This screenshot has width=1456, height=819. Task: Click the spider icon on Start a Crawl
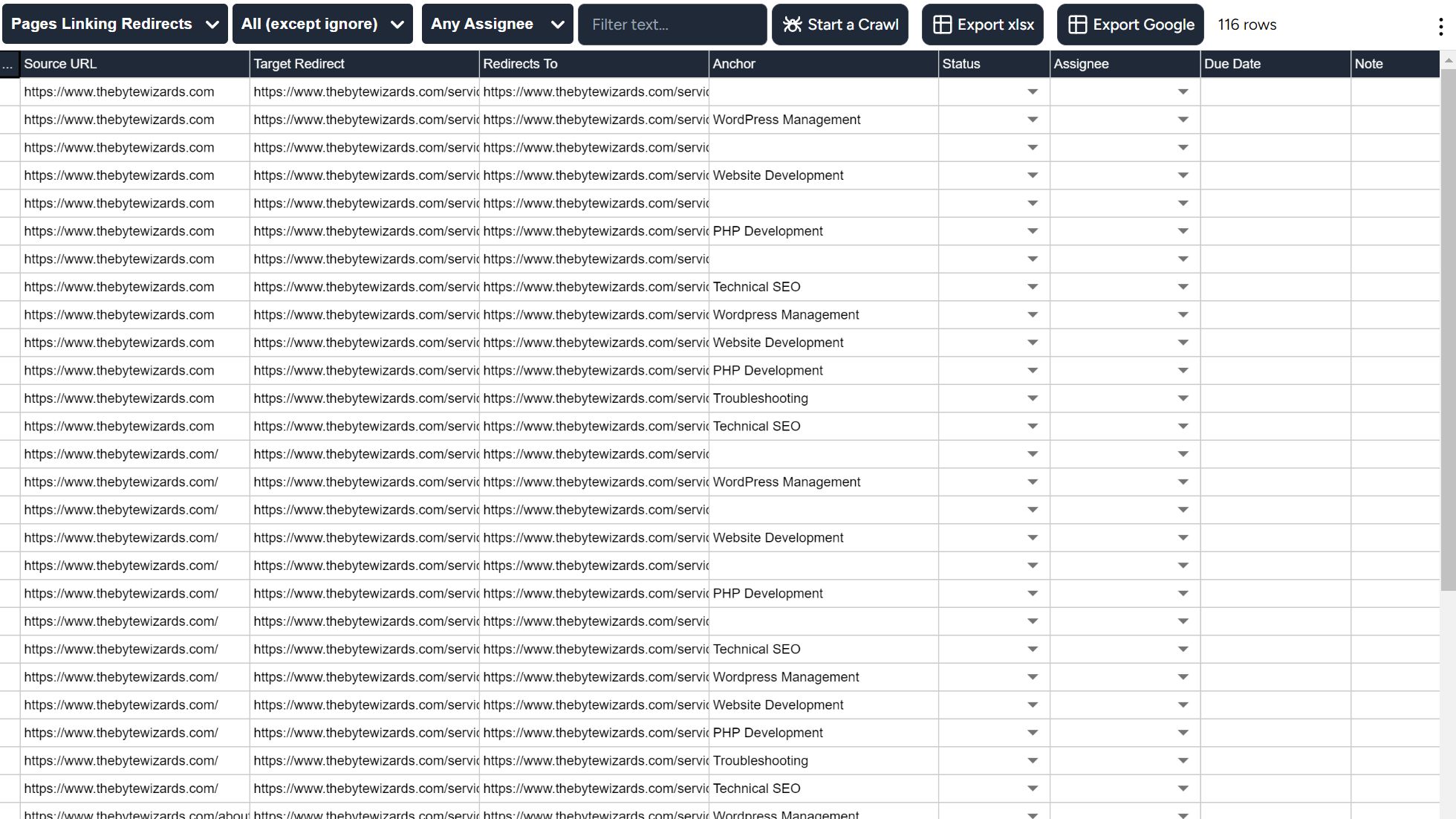point(793,25)
